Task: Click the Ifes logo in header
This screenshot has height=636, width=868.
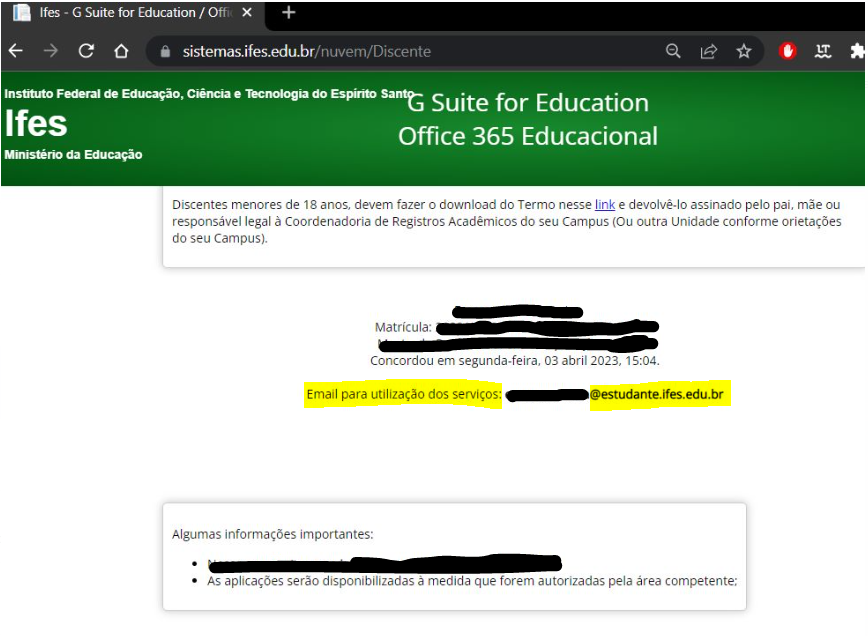Action: coord(36,124)
